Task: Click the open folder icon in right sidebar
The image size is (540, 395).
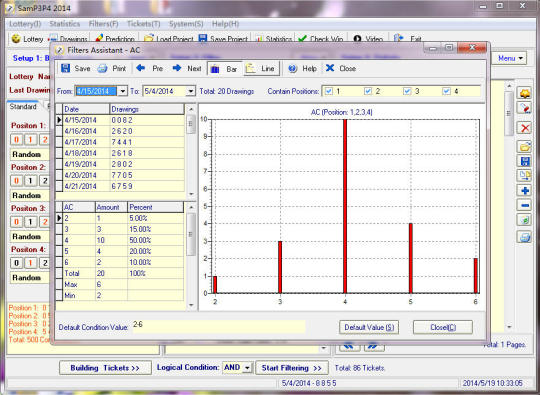Action: pyautogui.click(x=525, y=147)
